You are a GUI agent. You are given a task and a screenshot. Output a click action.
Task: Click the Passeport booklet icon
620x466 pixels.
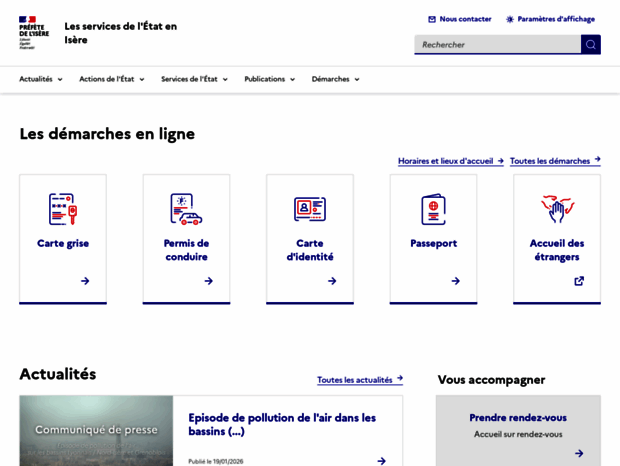coord(433,209)
